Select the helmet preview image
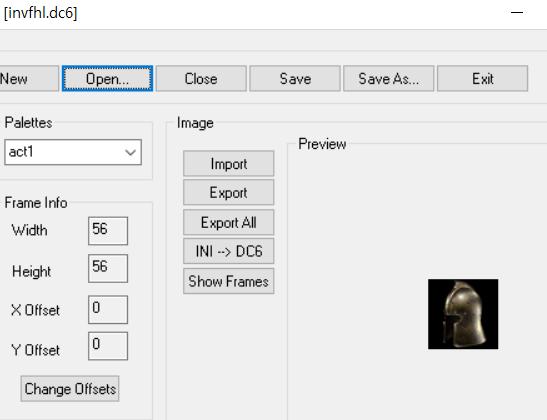Image resolution: width=547 pixels, height=420 pixels. tap(463, 314)
